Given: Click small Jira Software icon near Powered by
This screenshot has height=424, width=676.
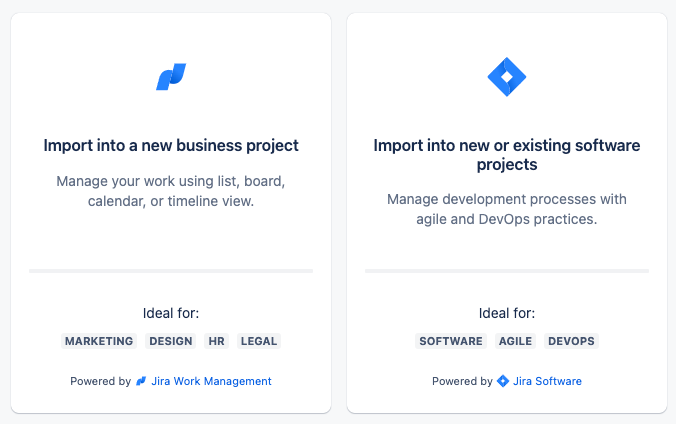Looking at the screenshot, I should coord(503,381).
